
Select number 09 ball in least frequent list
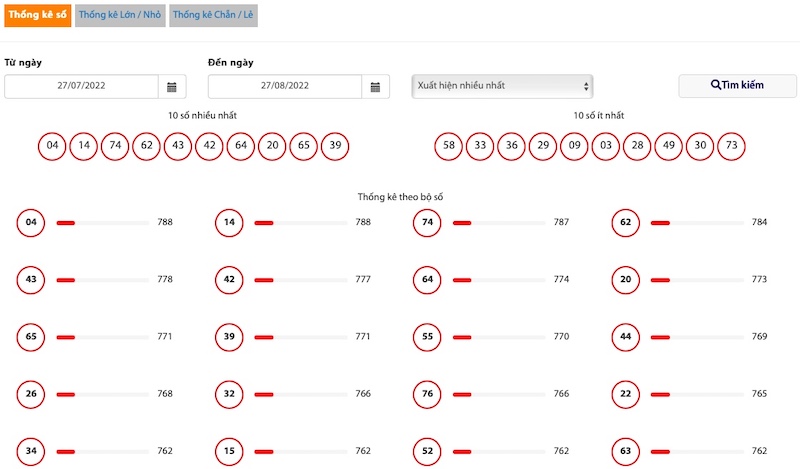[x=574, y=146]
